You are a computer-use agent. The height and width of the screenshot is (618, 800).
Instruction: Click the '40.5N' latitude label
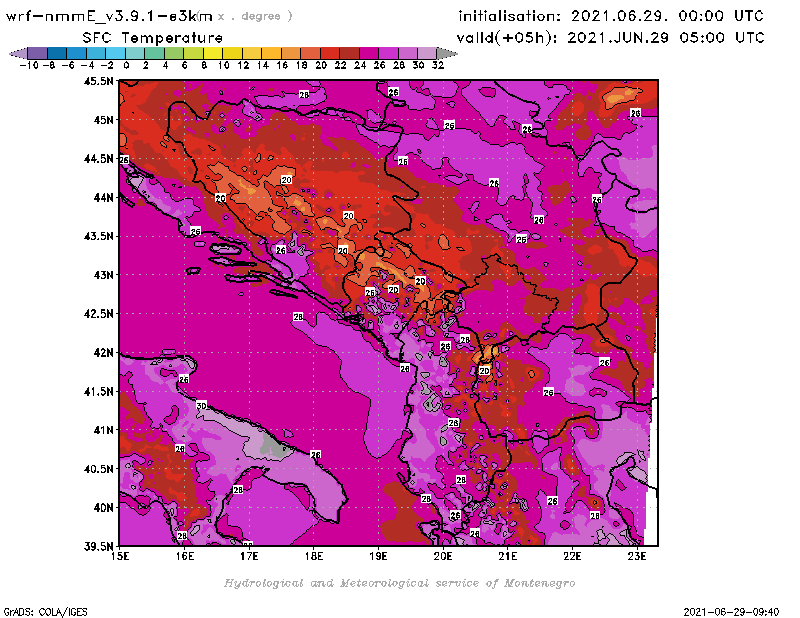pos(98,468)
